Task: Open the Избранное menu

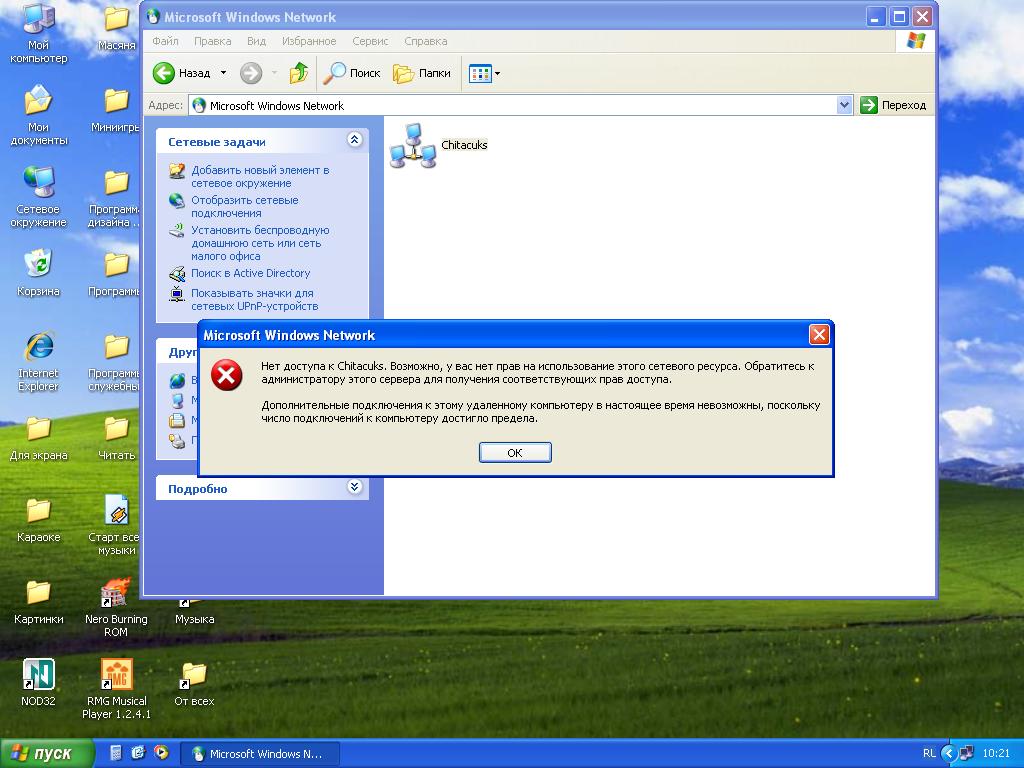Action: click(309, 41)
